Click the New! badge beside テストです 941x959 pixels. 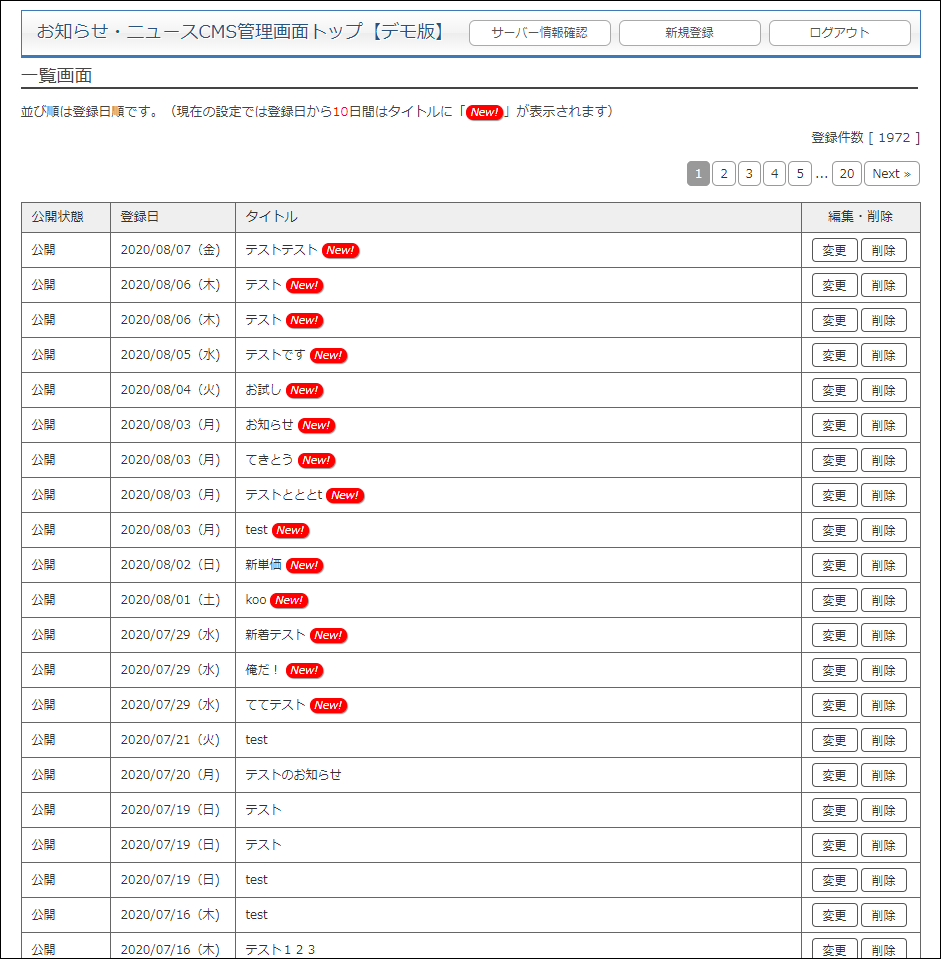[328, 355]
